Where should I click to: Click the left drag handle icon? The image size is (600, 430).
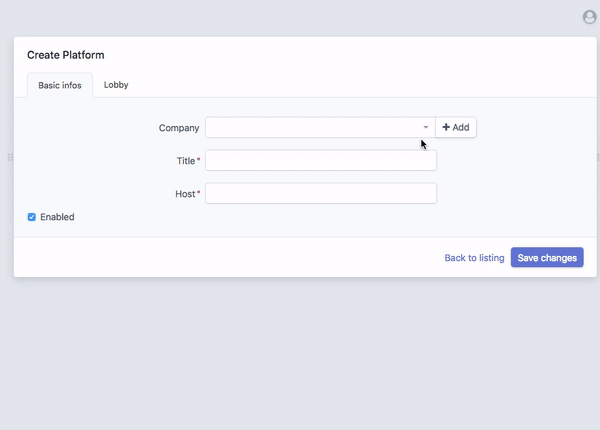point(10,157)
